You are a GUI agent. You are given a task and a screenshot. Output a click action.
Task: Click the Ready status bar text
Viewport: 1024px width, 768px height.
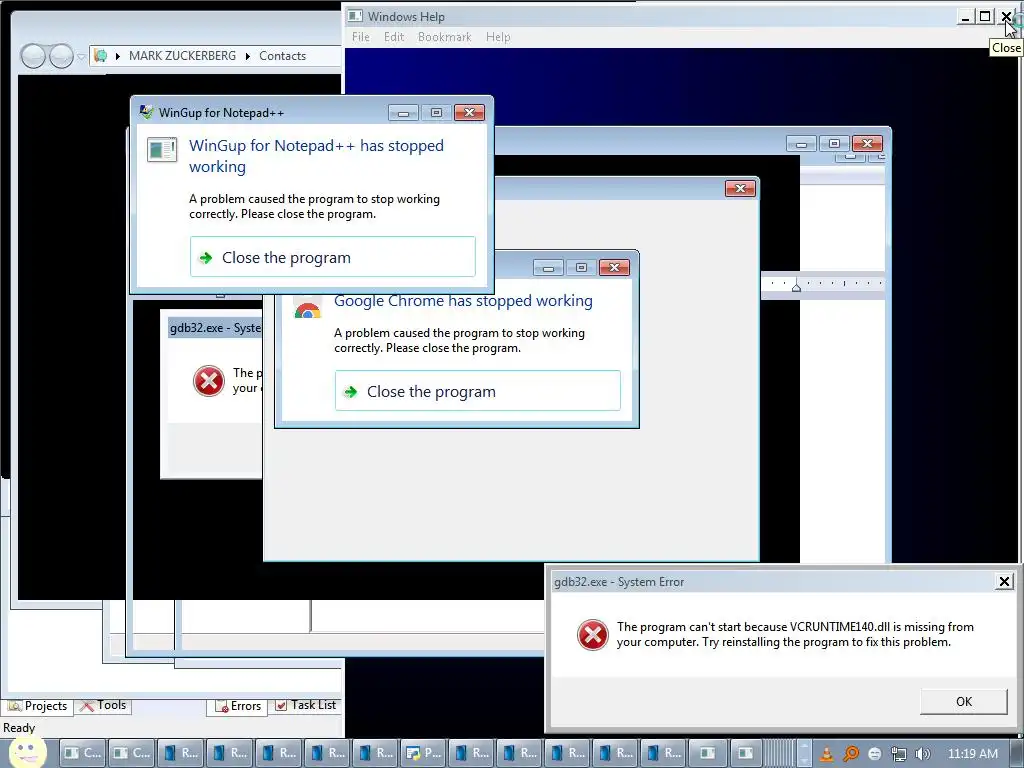pyautogui.click(x=19, y=728)
